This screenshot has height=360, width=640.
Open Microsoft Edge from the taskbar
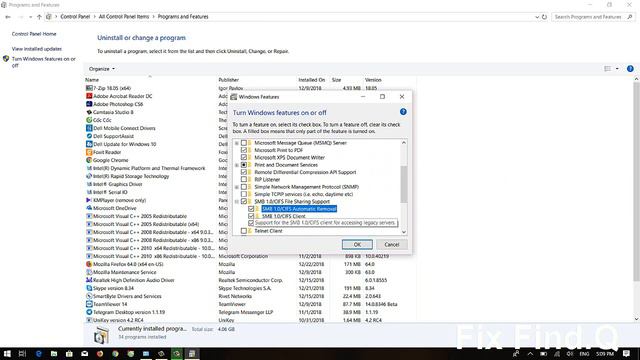[x=39, y=353]
